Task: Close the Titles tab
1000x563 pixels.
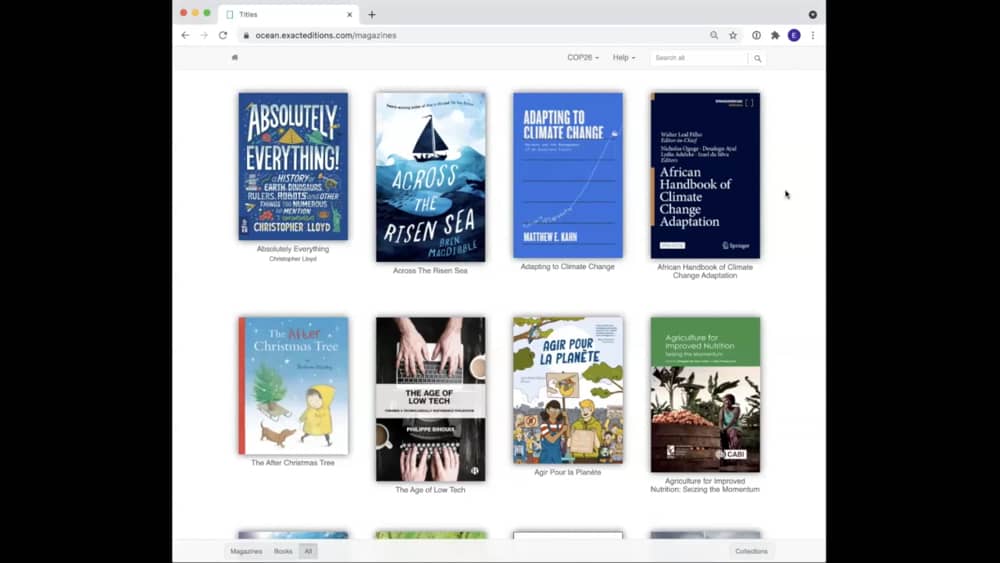Action: pyautogui.click(x=349, y=14)
